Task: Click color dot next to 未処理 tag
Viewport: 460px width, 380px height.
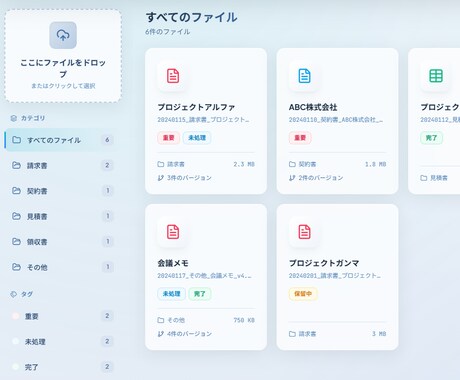Action: click(x=15, y=341)
